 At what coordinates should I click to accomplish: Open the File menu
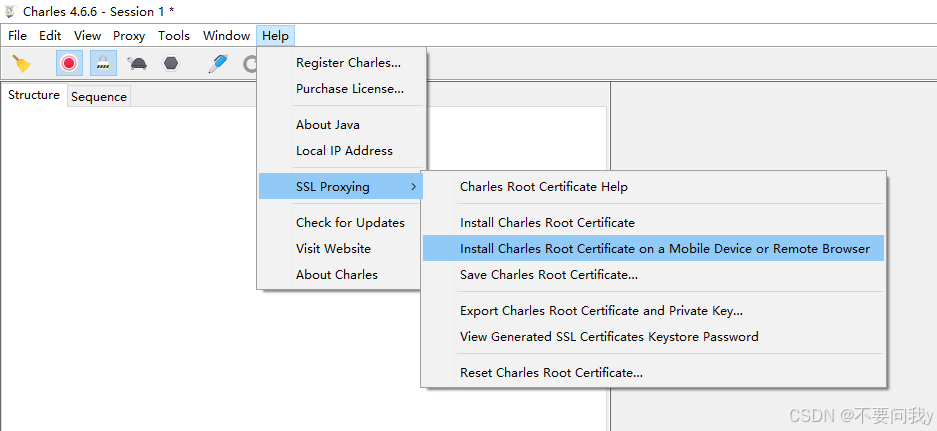click(17, 36)
